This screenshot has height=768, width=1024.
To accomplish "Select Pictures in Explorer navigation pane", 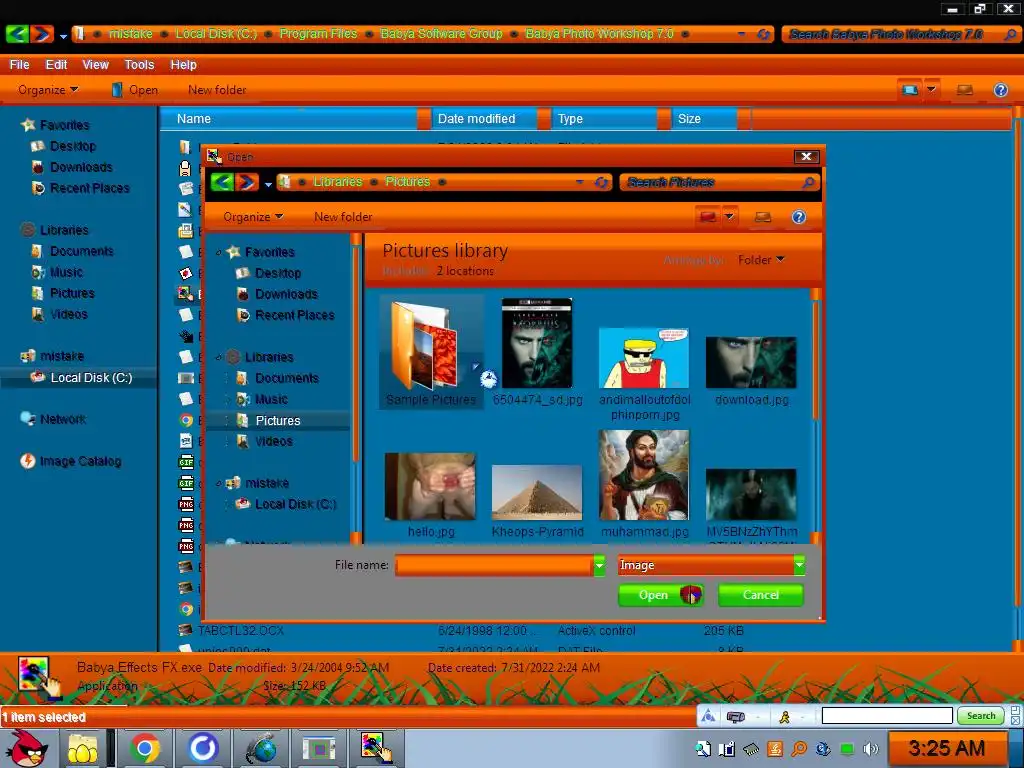I will [x=64, y=293].
